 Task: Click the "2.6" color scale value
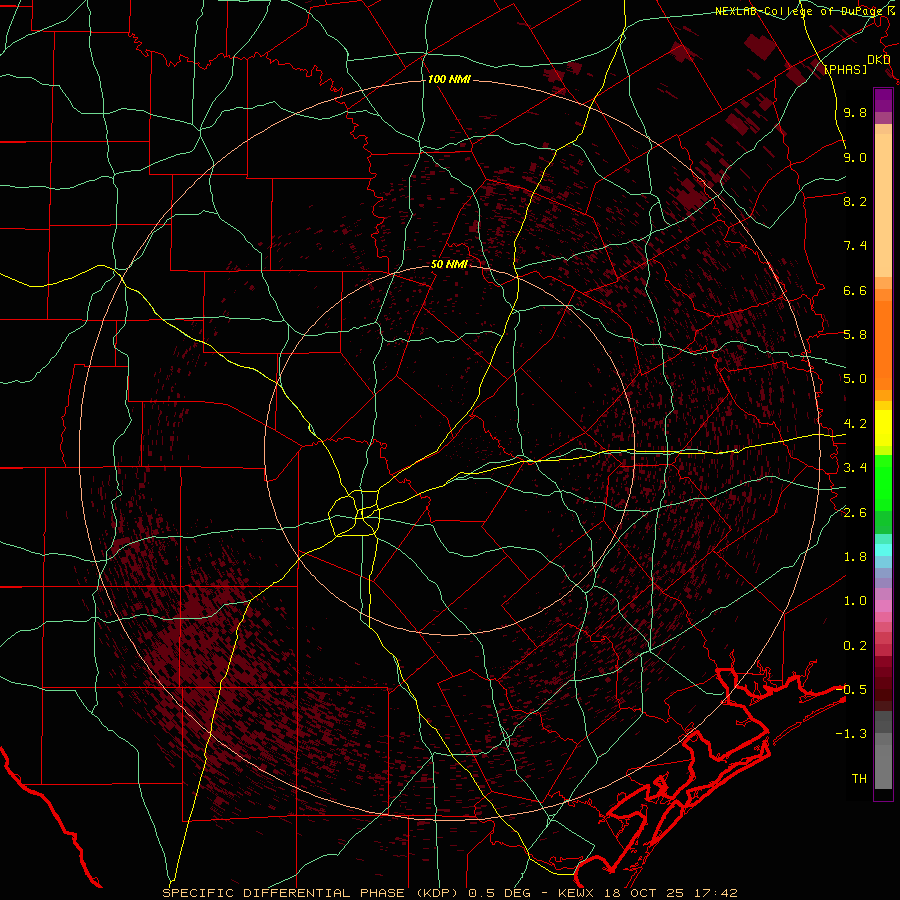pos(855,512)
